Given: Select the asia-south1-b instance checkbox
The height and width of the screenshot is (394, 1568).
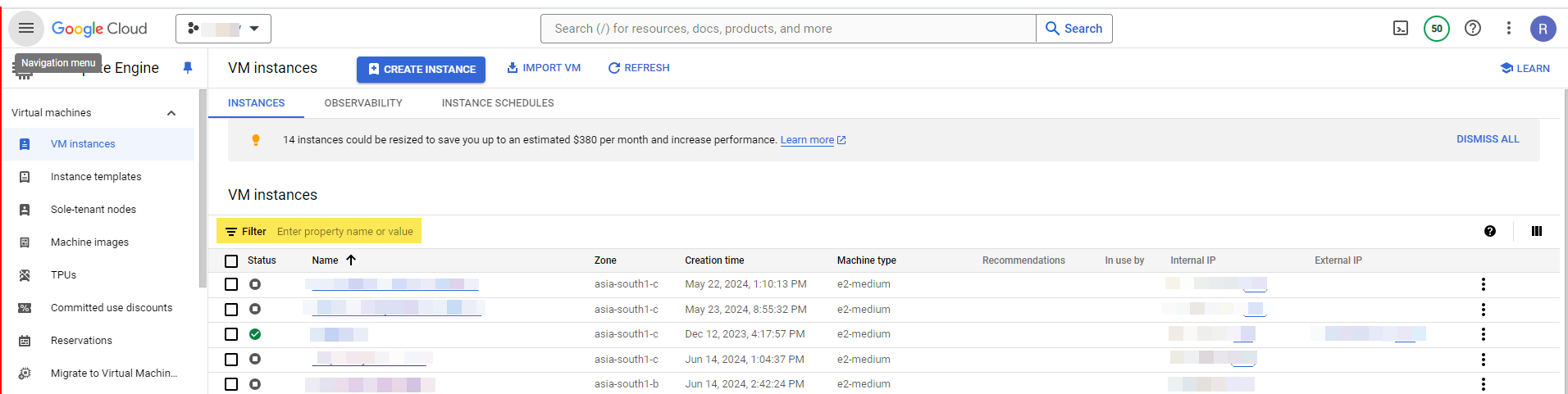Looking at the screenshot, I should (231, 384).
